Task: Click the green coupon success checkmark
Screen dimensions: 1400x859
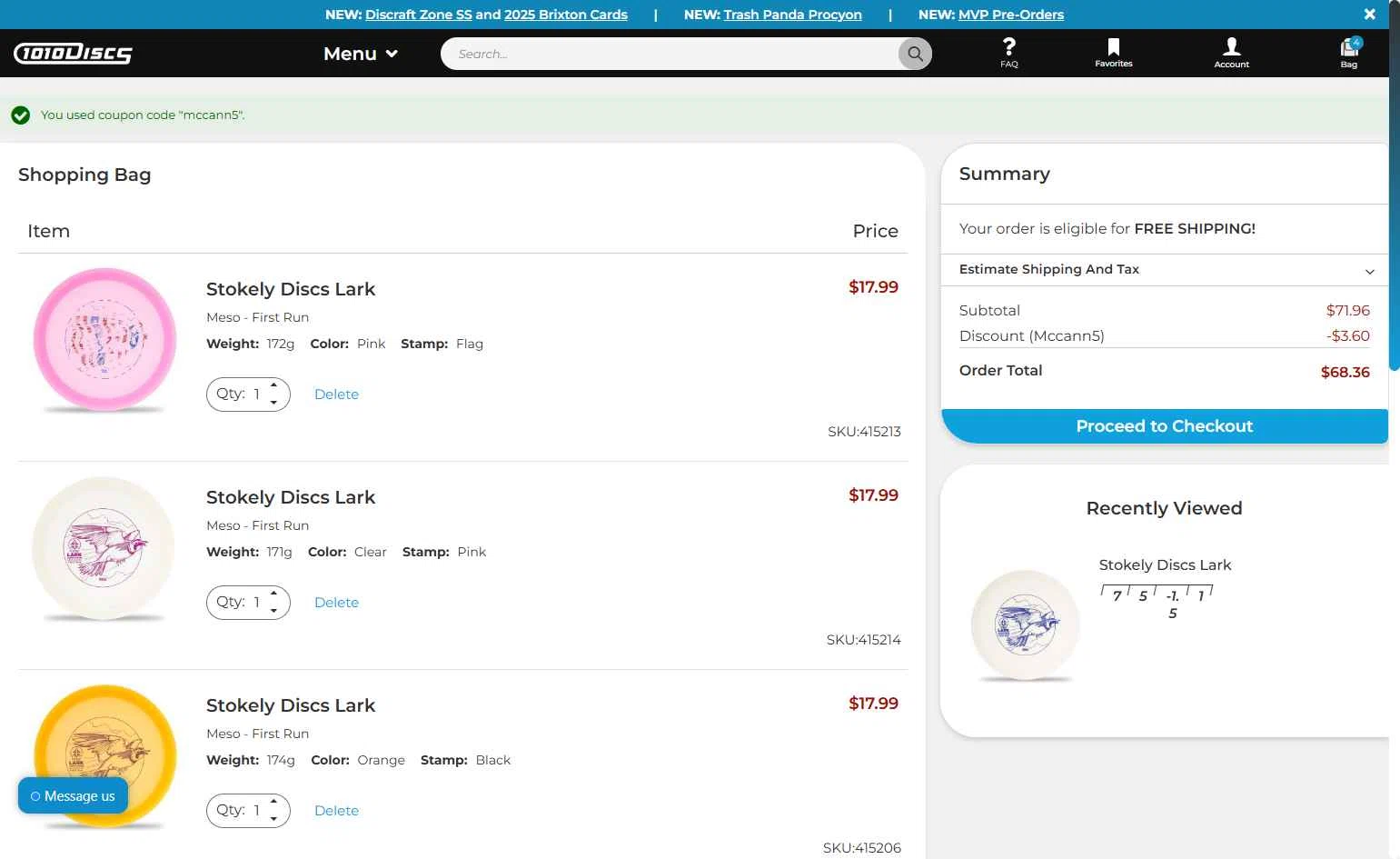Action: tap(20, 115)
